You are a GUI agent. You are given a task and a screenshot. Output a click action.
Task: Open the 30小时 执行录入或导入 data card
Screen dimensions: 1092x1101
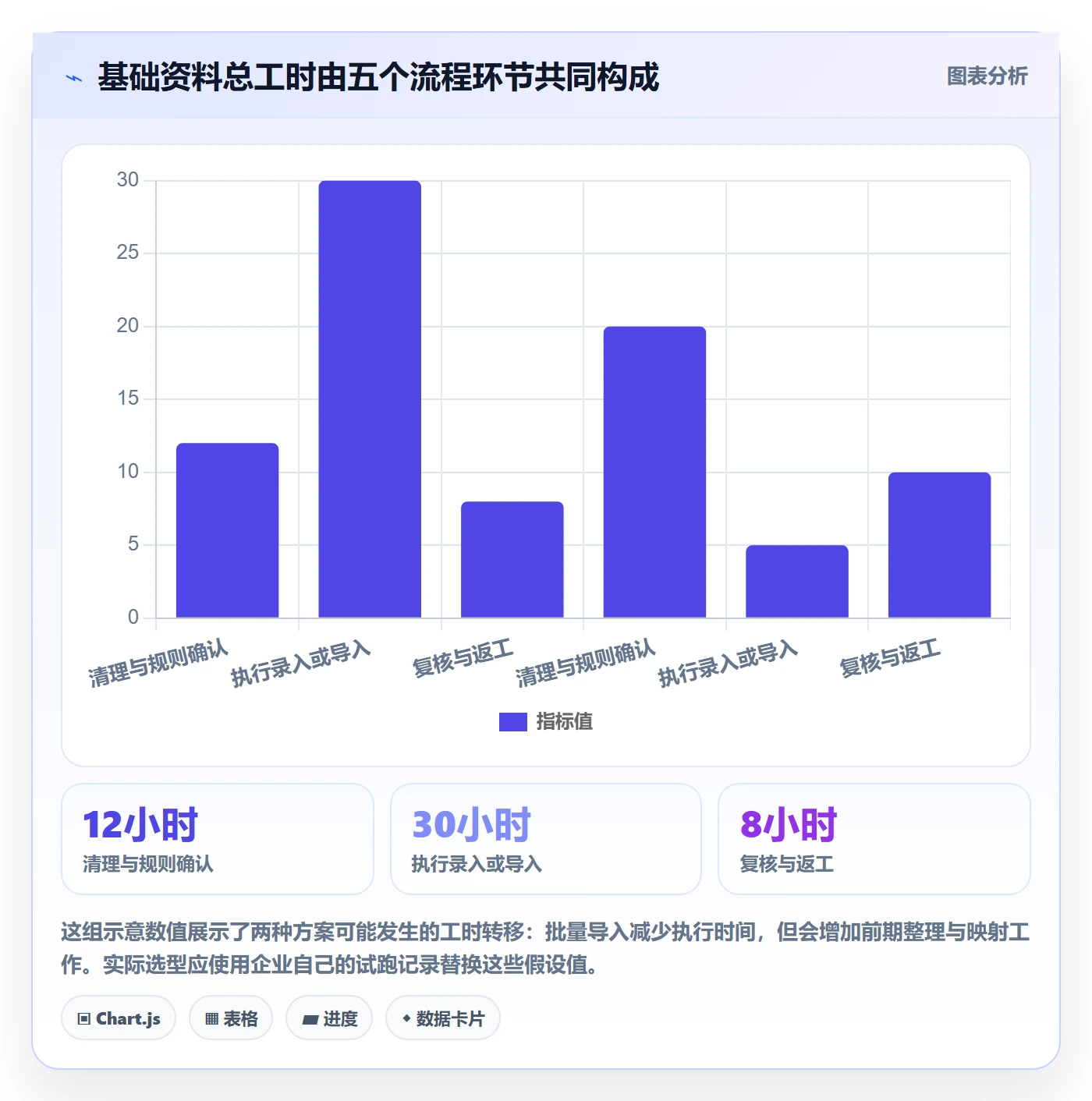pyautogui.click(x=546, y=839)
